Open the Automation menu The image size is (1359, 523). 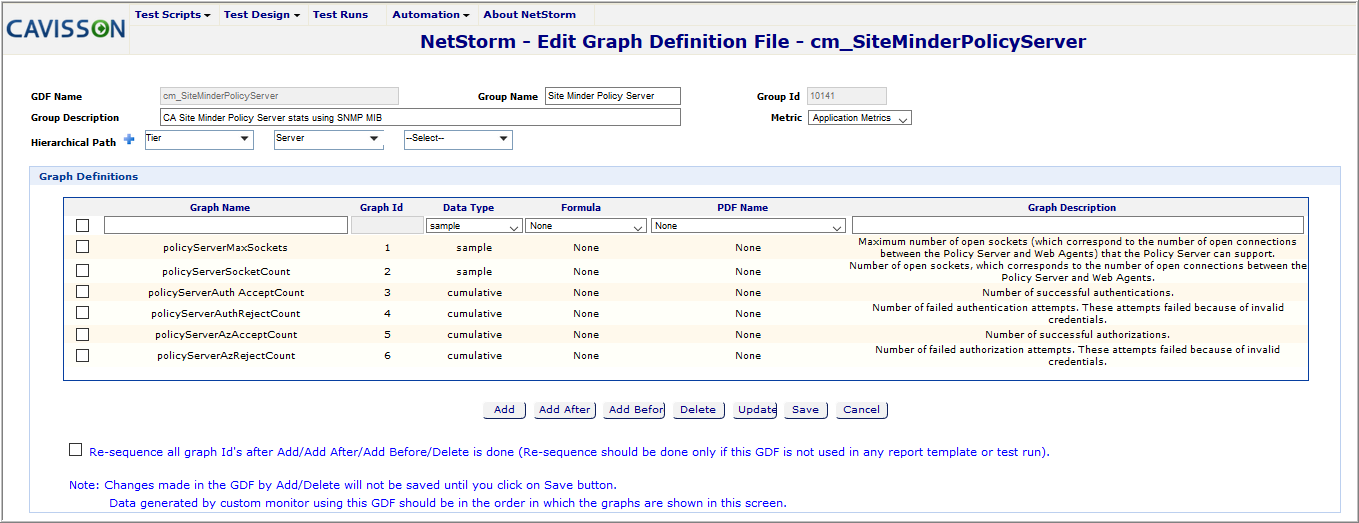(x=430, y=15)
